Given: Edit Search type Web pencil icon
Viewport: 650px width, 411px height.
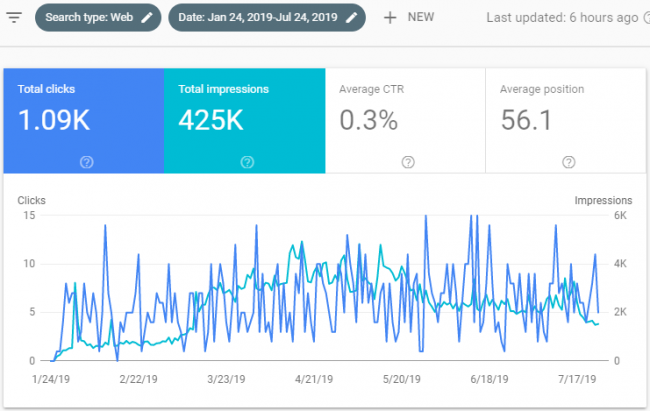Looking at the screenshot, I should 147,17.
